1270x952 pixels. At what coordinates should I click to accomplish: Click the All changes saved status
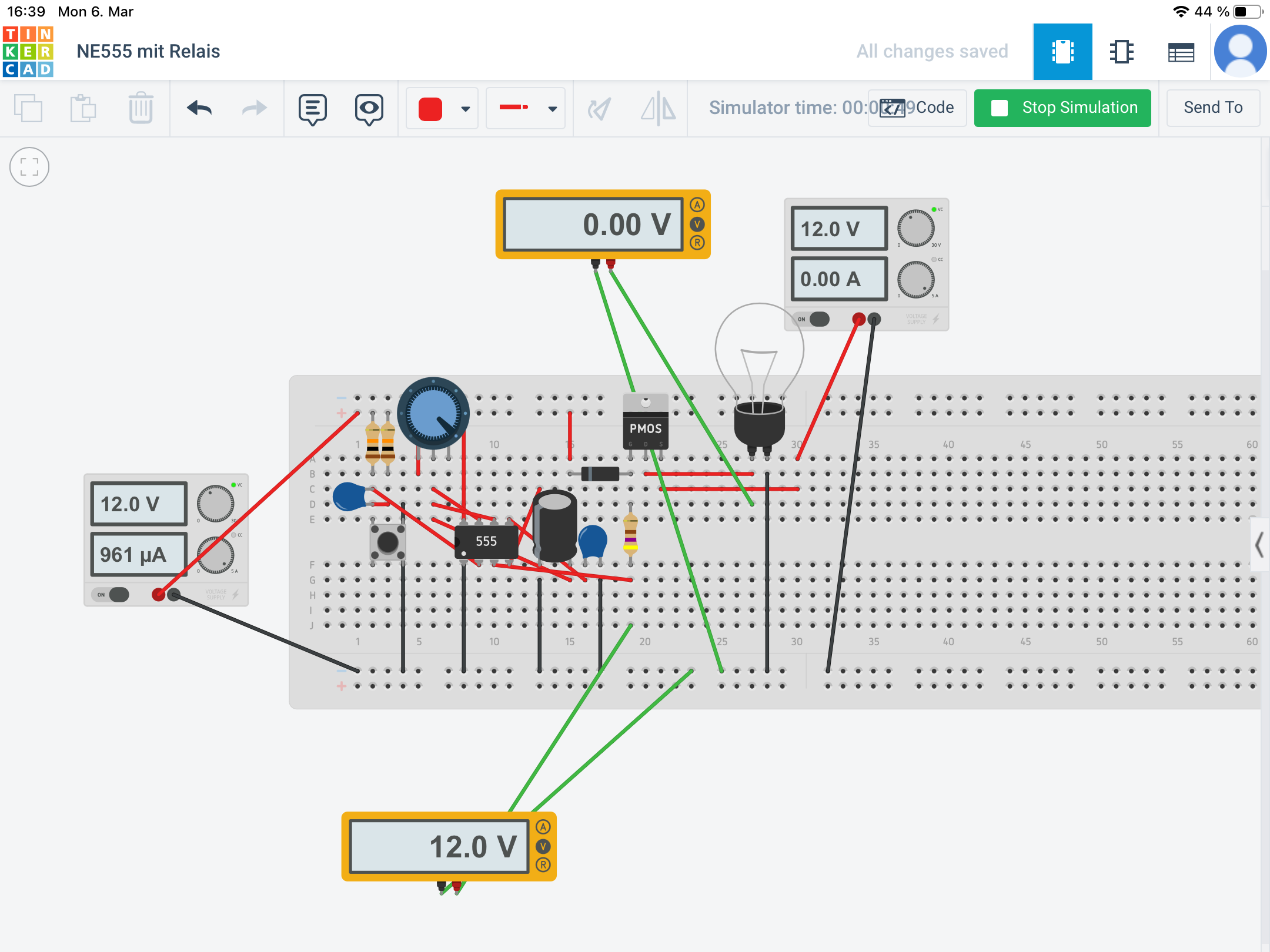coord(932,52)
